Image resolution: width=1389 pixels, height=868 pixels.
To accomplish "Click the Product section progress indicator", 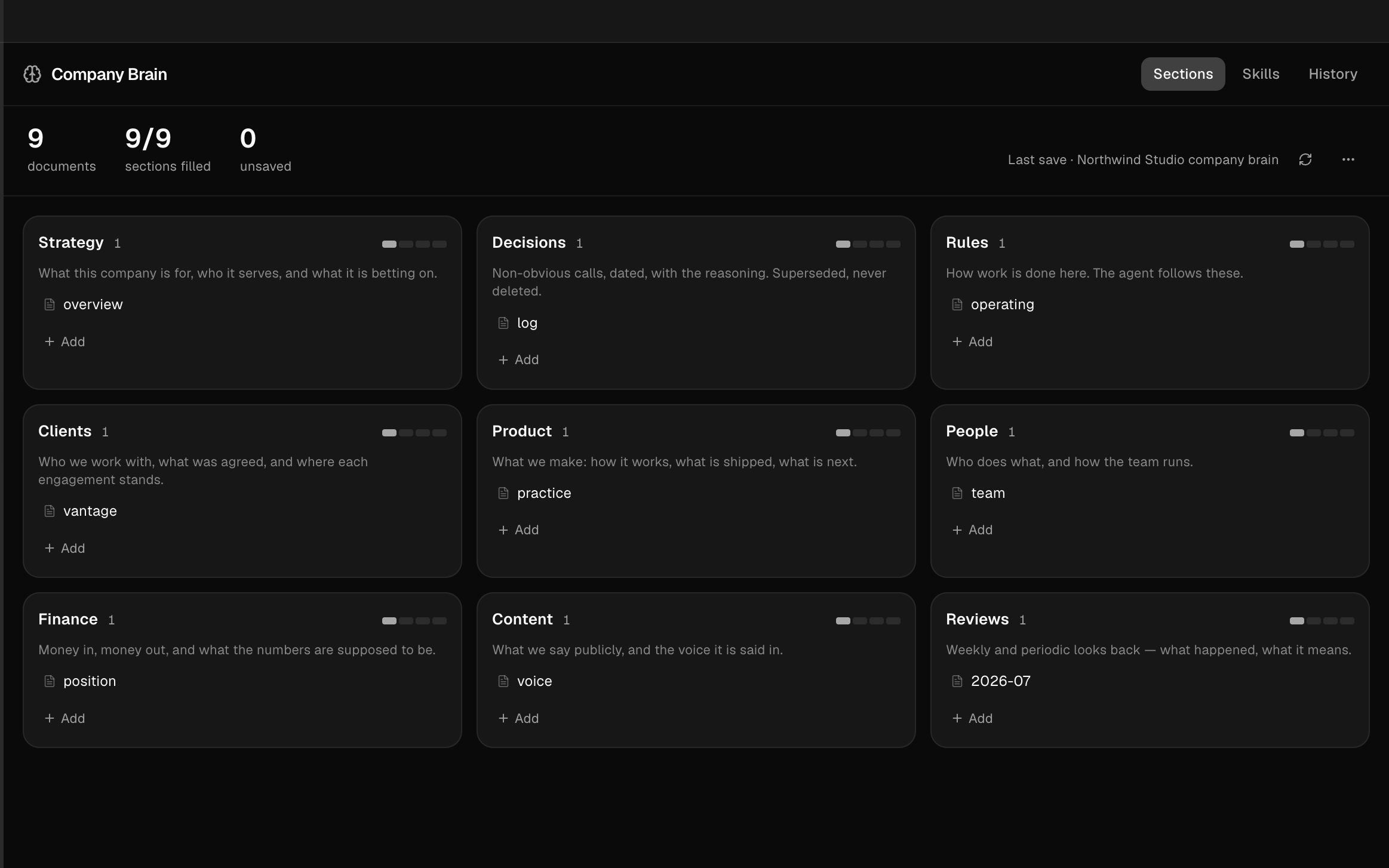I will (x=868, y=432).
